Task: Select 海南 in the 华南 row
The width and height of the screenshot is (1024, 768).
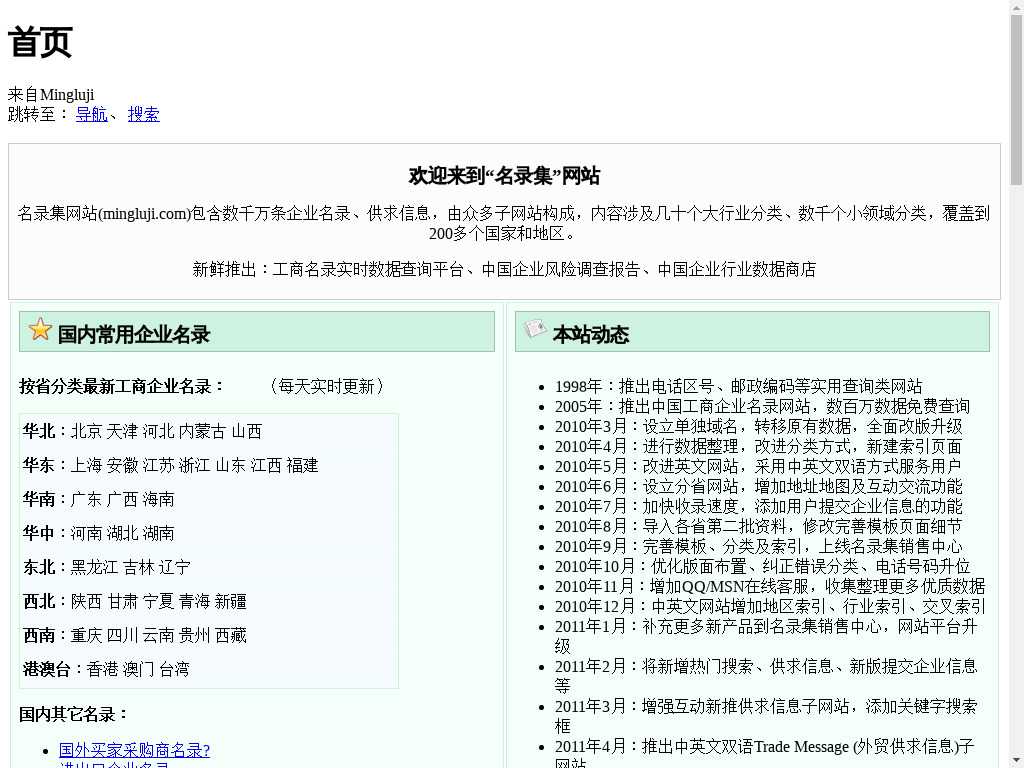Action: pos(159,499)
